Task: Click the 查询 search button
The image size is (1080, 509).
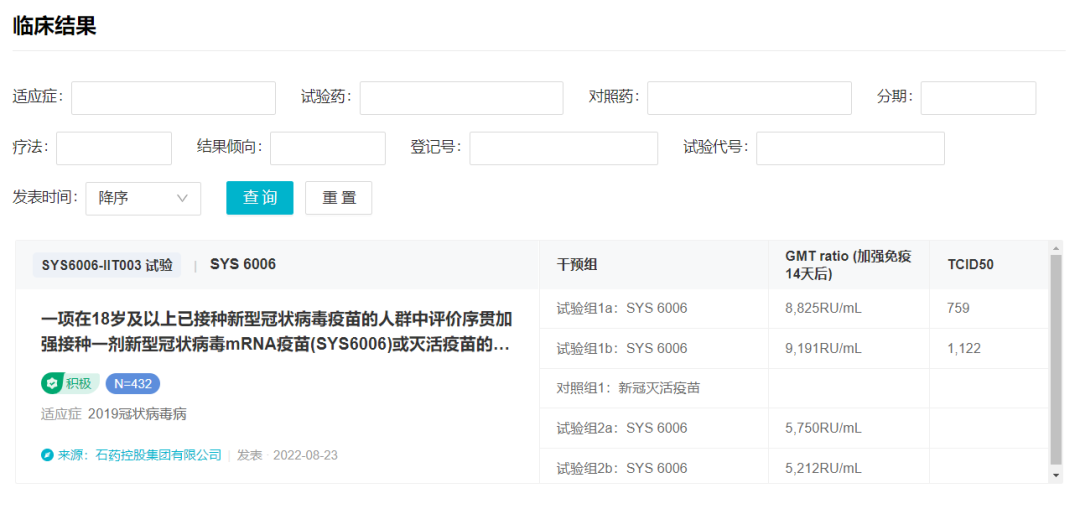Action: [260, 198]
